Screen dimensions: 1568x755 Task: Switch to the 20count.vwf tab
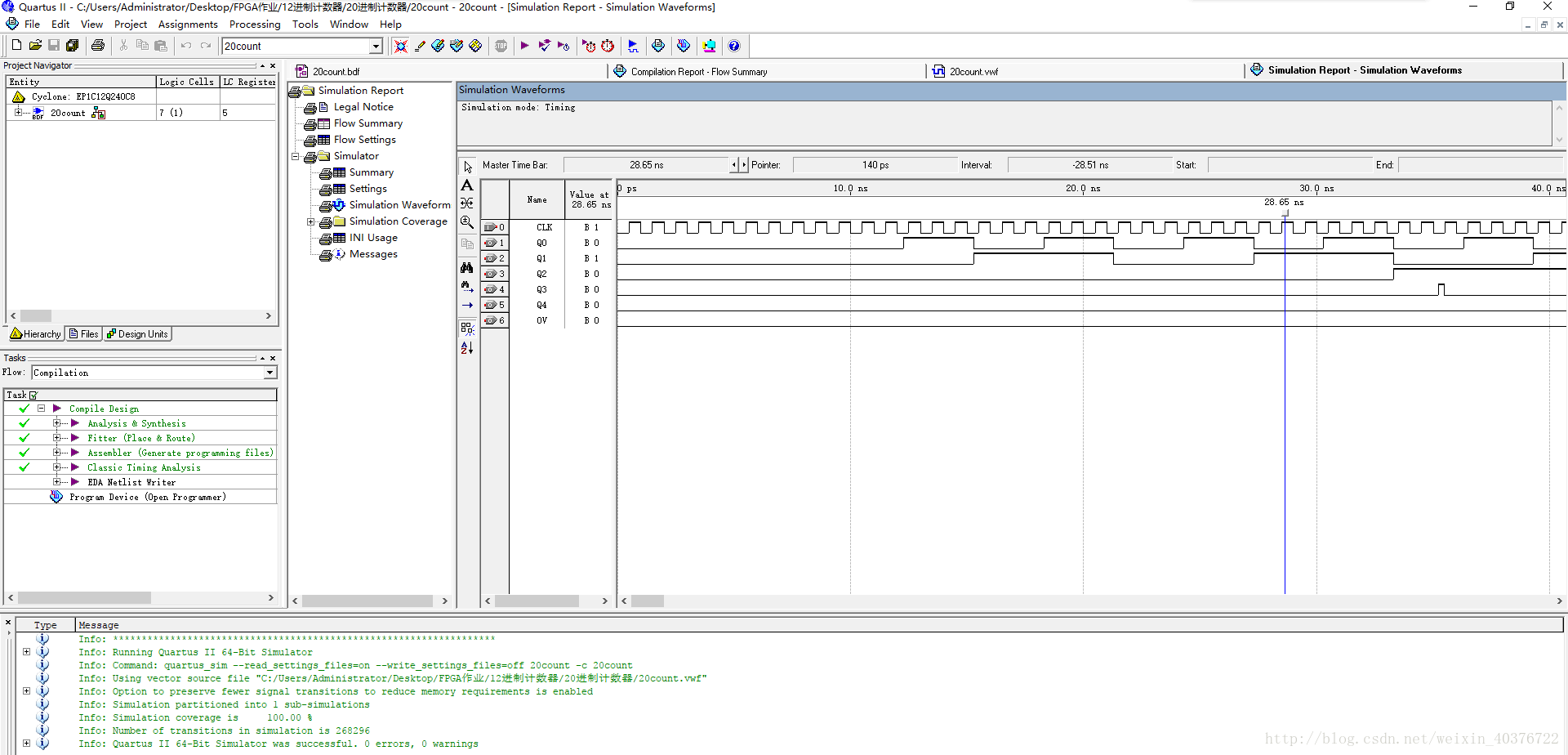coord(973,72)
